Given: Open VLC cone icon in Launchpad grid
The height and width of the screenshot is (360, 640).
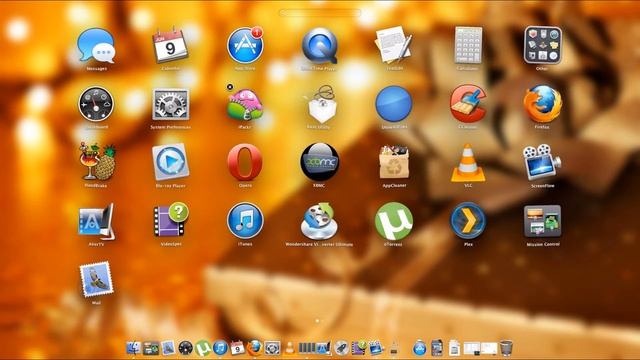Looking at the screenshot, I should click(468, 163).
